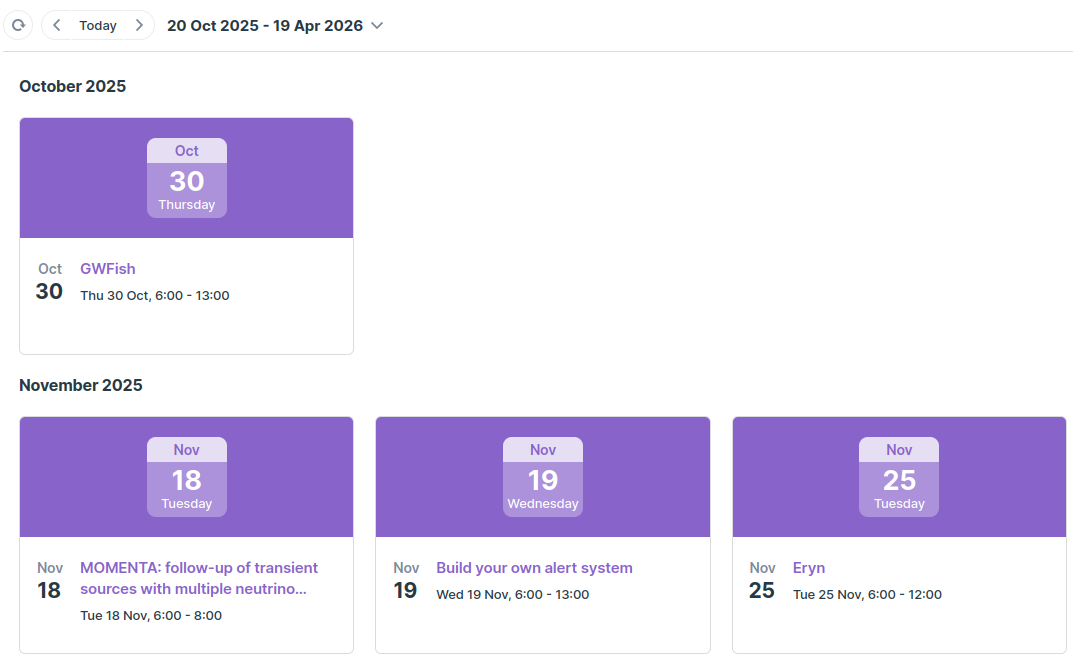This screenshot has height=662, width=1073.
Task: Click the Tue 25 Nov, 6:00 - 12:00 time
Action: coord(867,594)
